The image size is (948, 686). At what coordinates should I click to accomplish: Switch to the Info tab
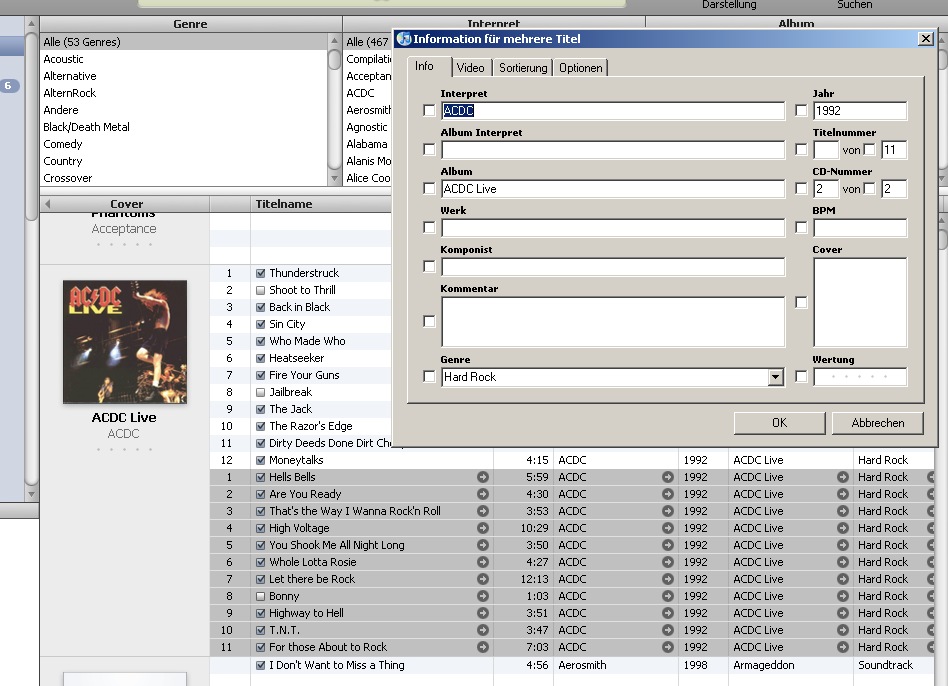click(424, 66)
